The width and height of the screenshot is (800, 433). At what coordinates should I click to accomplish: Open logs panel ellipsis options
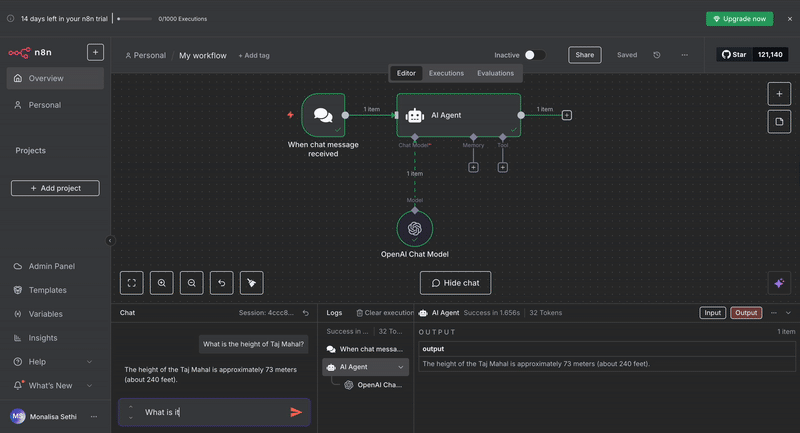coord(773,313)
